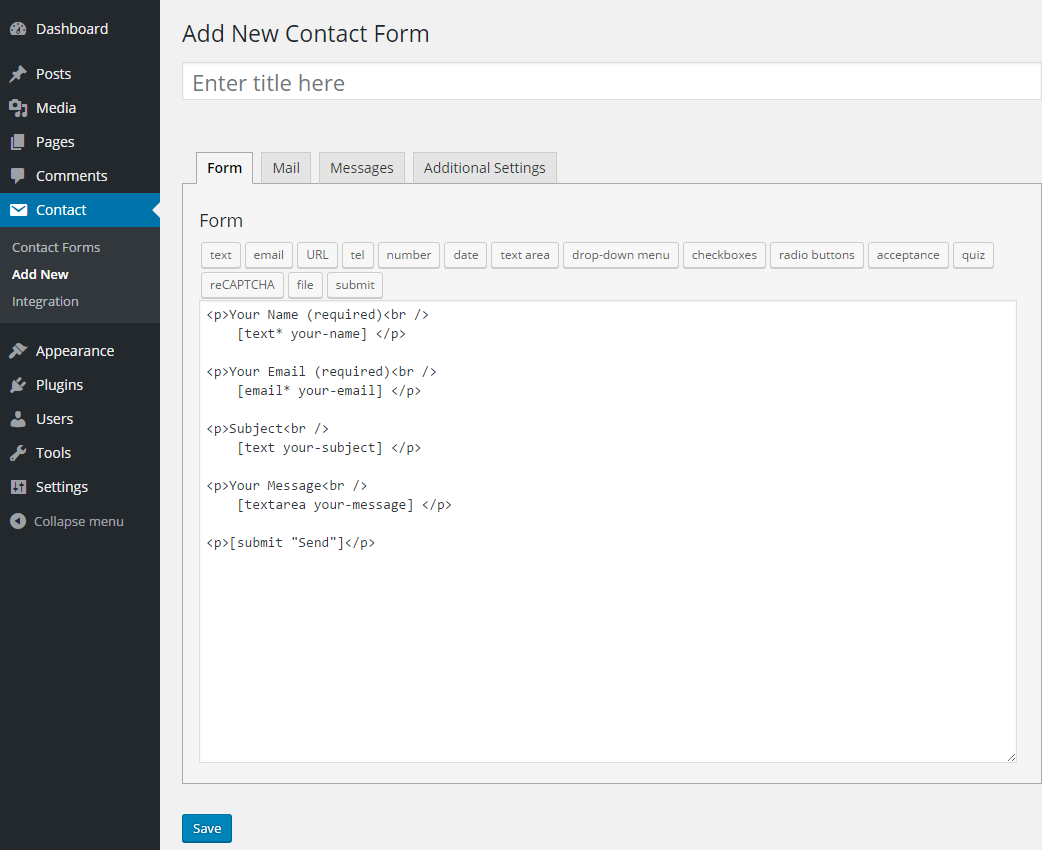Open the Appearance paintbrush icon
The width and height of the screenshot is (1042, 850).
[20, 350]
